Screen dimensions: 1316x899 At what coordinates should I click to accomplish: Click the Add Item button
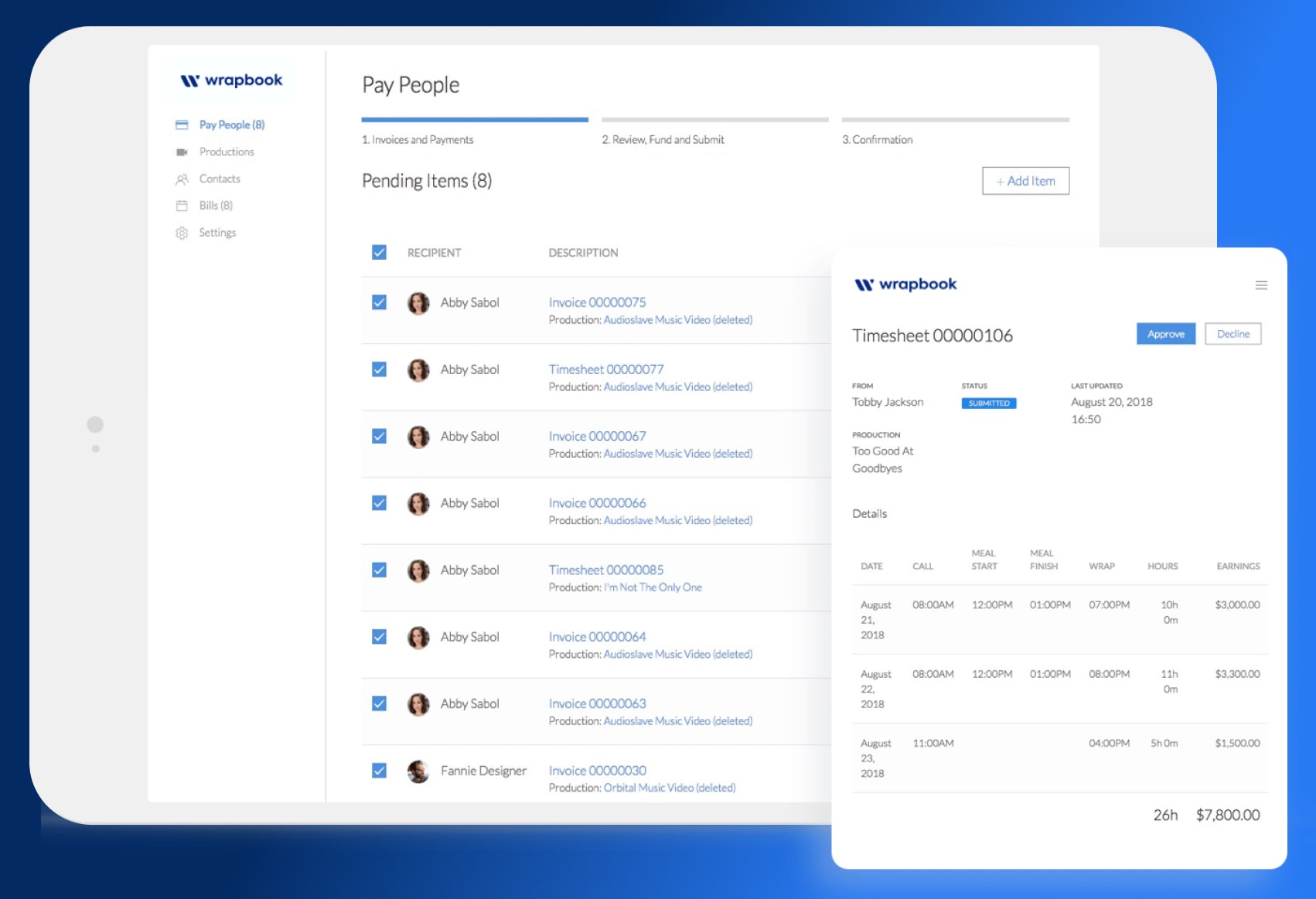pyautogui.click(x=1025, y=180)
